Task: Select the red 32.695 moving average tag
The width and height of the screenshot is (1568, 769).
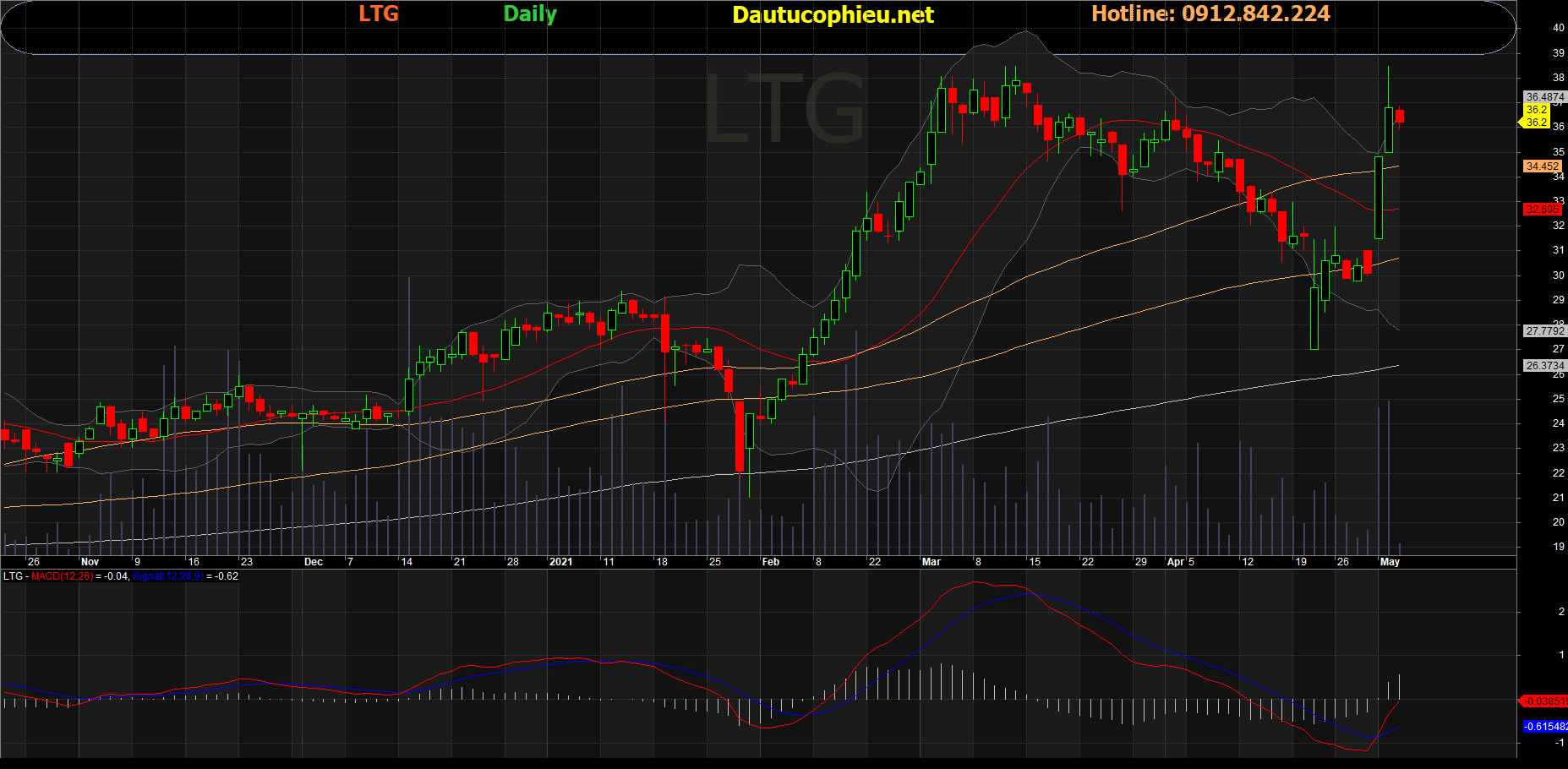Action: 1543,210
